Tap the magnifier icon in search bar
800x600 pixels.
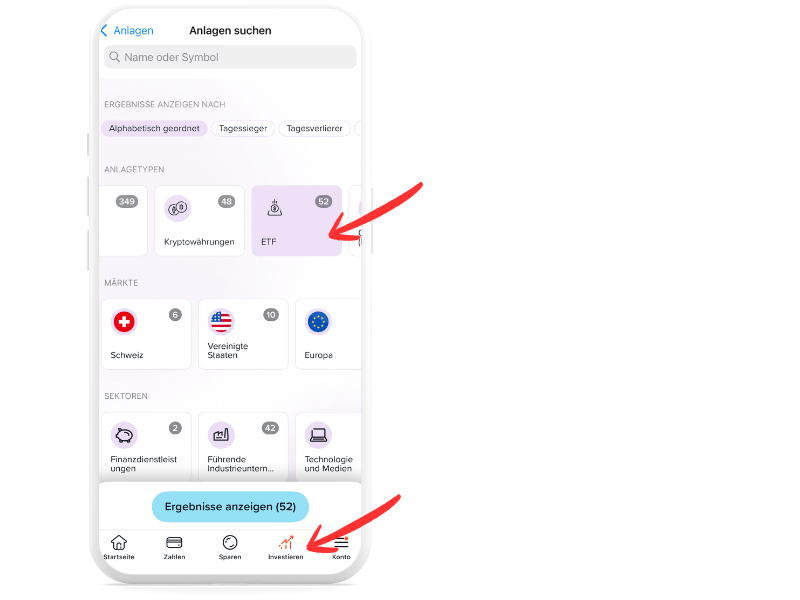115,57
